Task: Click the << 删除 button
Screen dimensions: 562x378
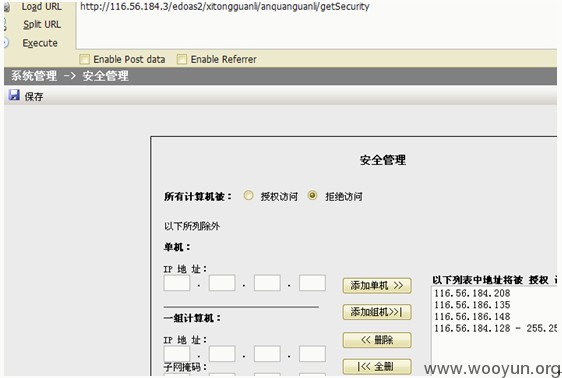Action: point(377,340)
